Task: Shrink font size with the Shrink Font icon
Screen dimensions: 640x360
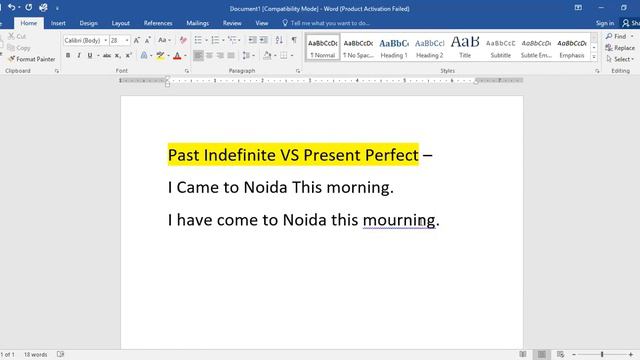Action: click(x=148, y=40)
